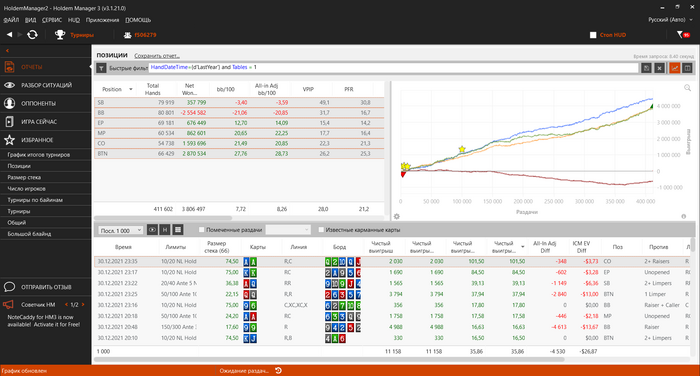Open the Сервис menu
This screenshot has width=700, height=376.
(x=52, y=20)
